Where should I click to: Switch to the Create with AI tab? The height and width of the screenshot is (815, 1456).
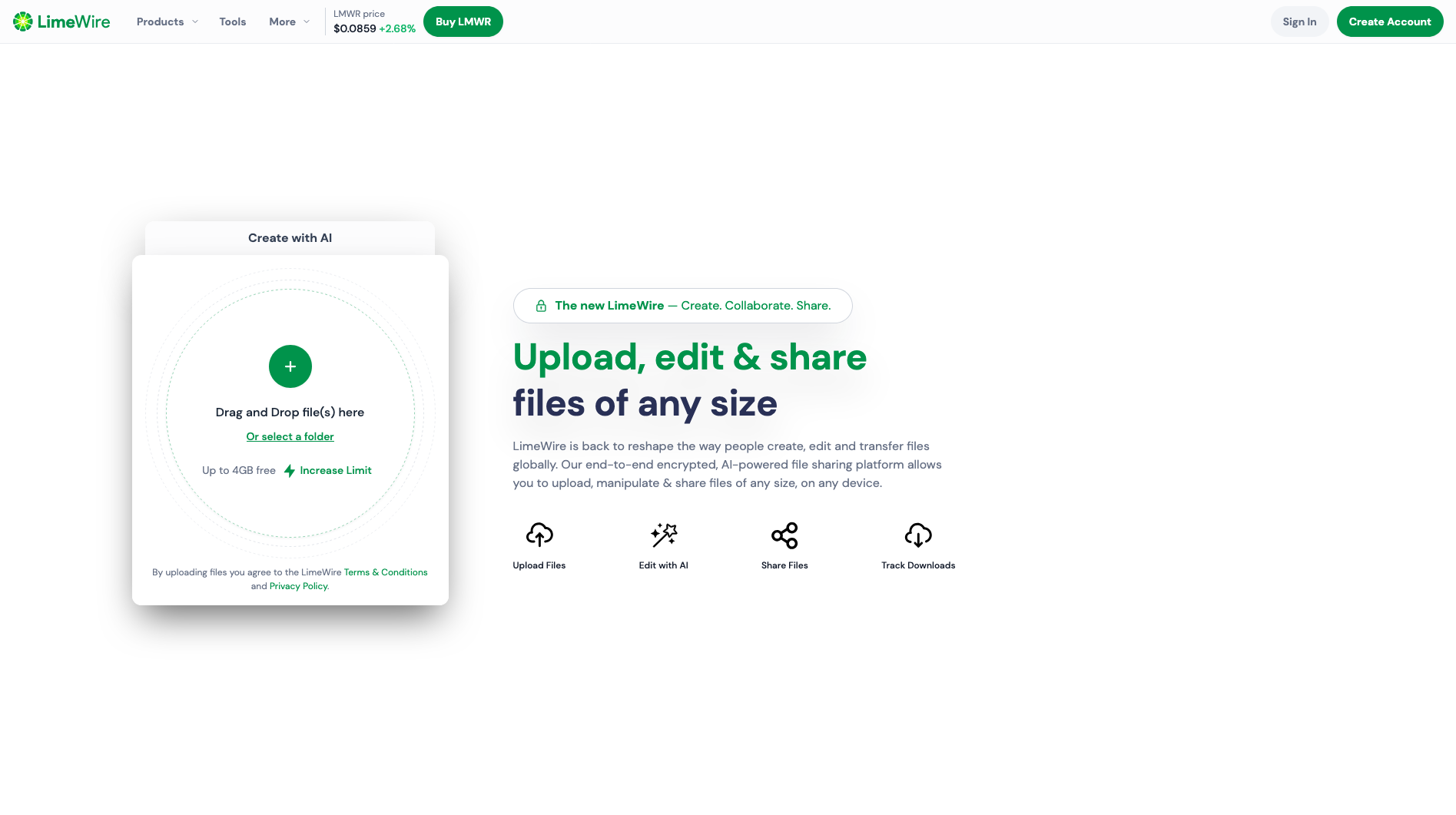point(290,238)
